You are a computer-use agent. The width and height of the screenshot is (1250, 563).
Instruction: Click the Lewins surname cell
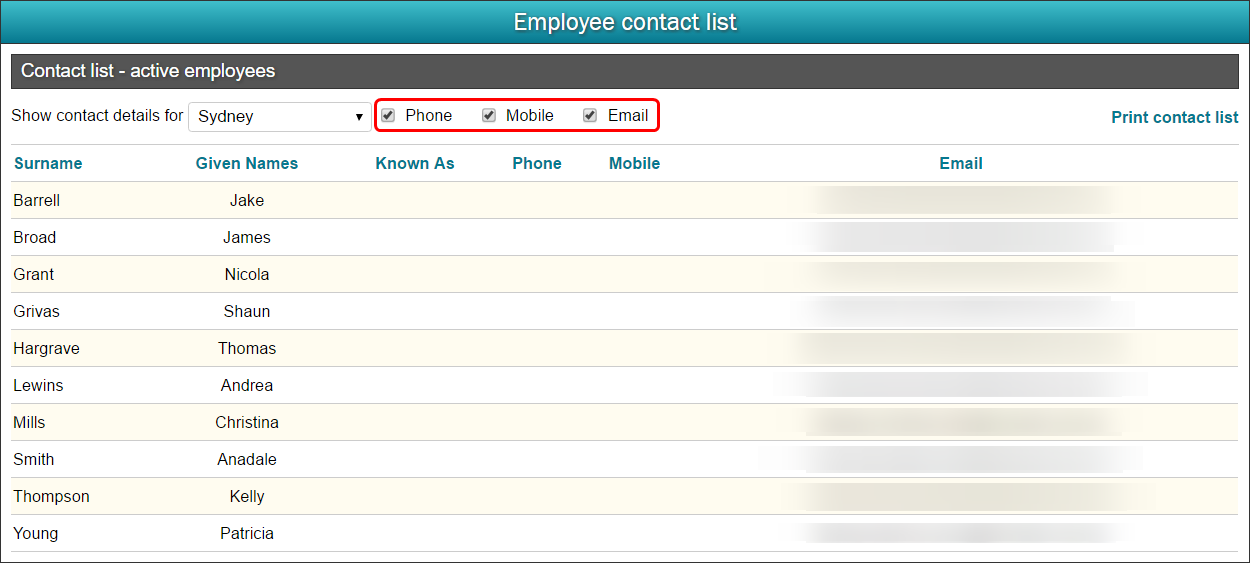tap(38, 385)
